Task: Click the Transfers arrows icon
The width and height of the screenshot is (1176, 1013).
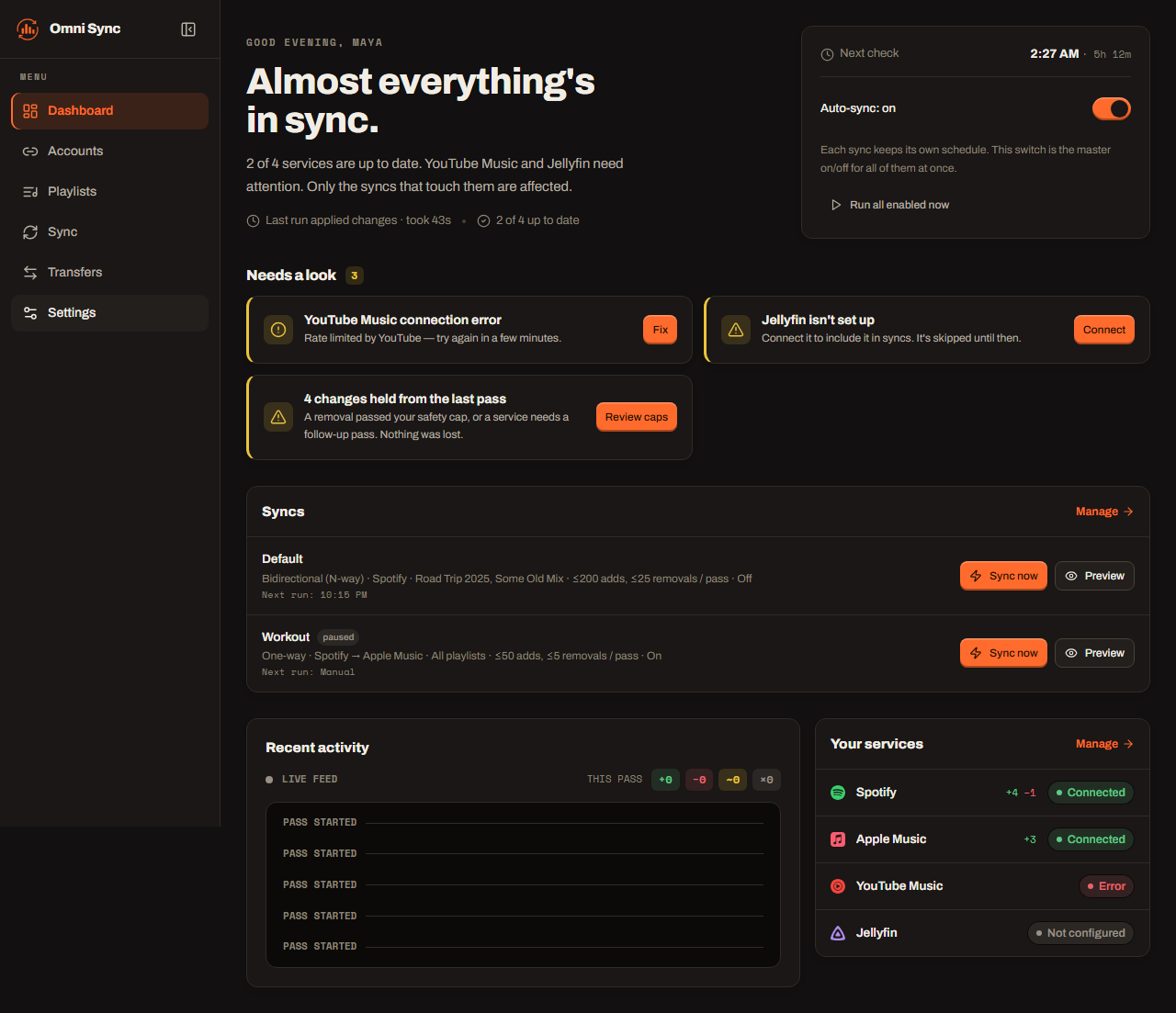Action: click(x=30, y=273)
